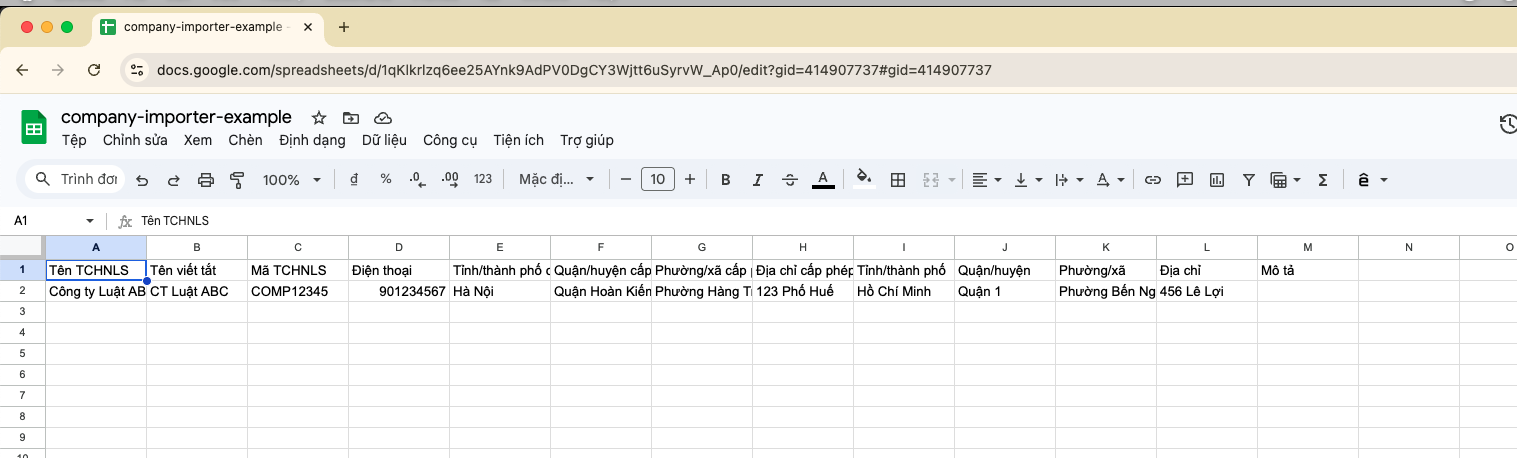The image size is (1517, 458).
Task: Open the Định dạng menu
Action: point(312,140)
